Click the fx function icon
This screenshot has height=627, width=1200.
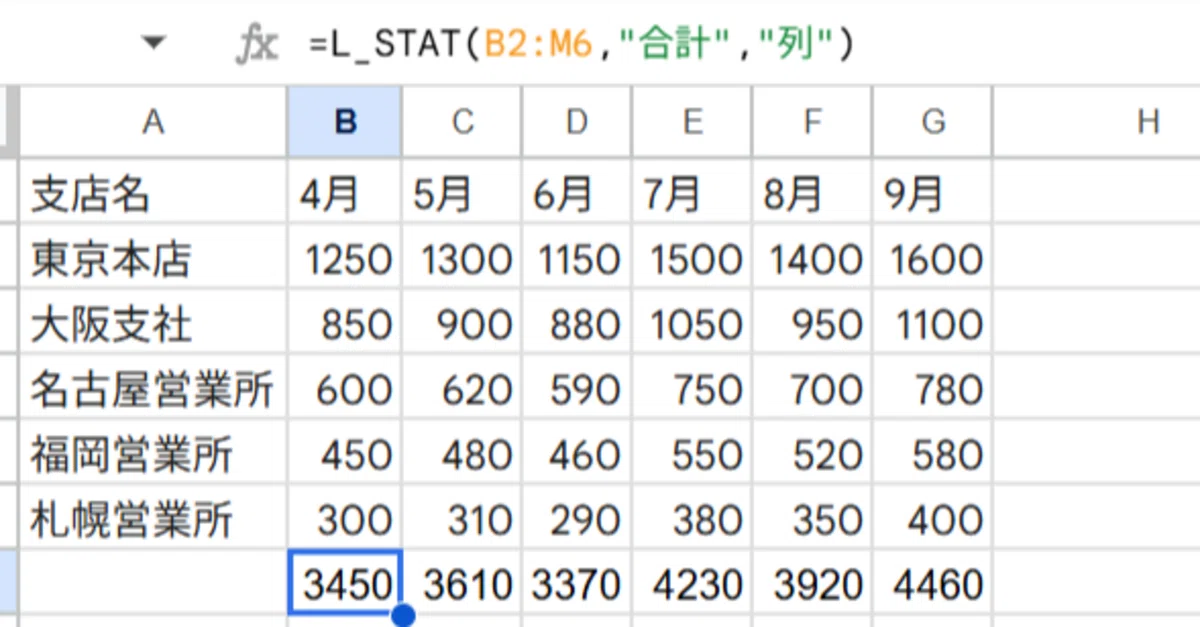[257, 44]
